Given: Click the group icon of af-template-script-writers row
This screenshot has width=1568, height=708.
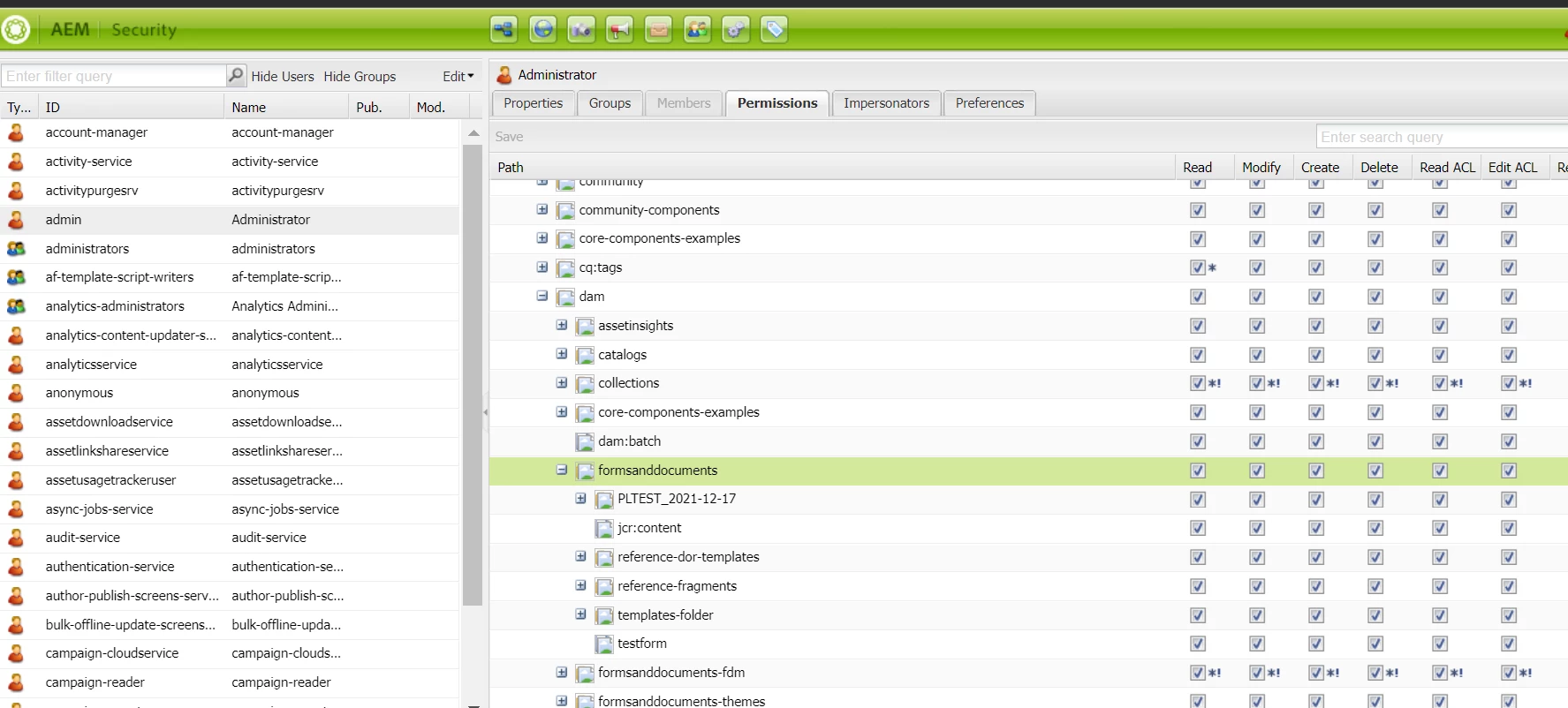Looking at the screenshot, I should (x=16, y=277).
